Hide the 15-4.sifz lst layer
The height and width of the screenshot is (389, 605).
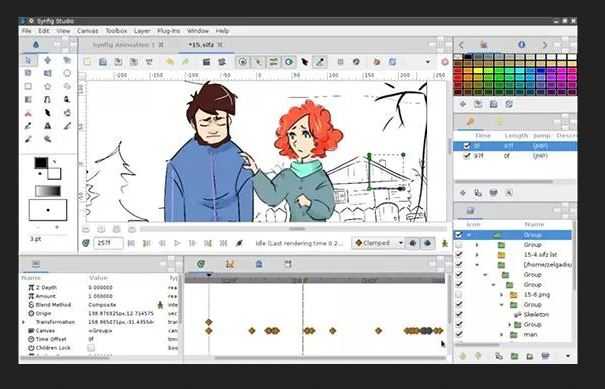click(x=459, y=255)
